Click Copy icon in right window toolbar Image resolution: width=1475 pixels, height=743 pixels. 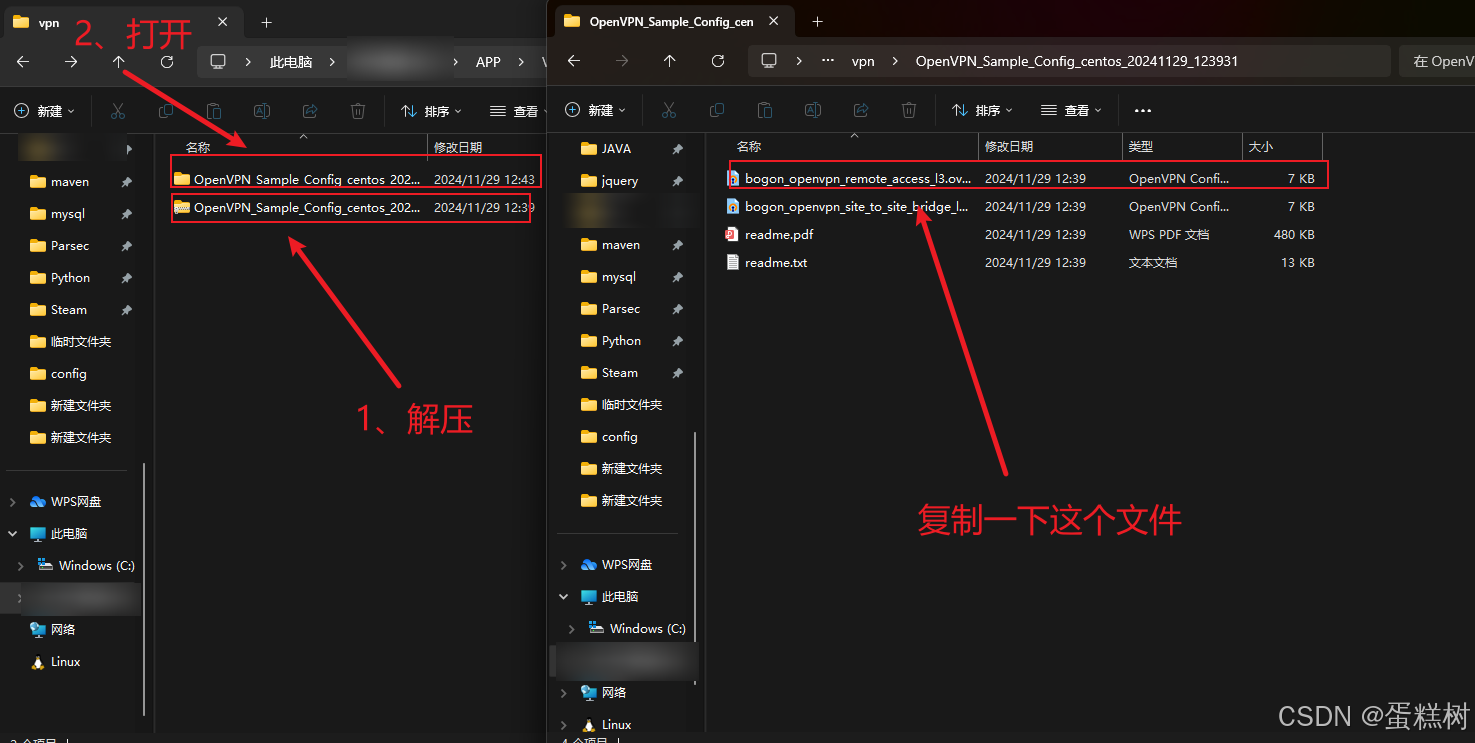(717, 110)
